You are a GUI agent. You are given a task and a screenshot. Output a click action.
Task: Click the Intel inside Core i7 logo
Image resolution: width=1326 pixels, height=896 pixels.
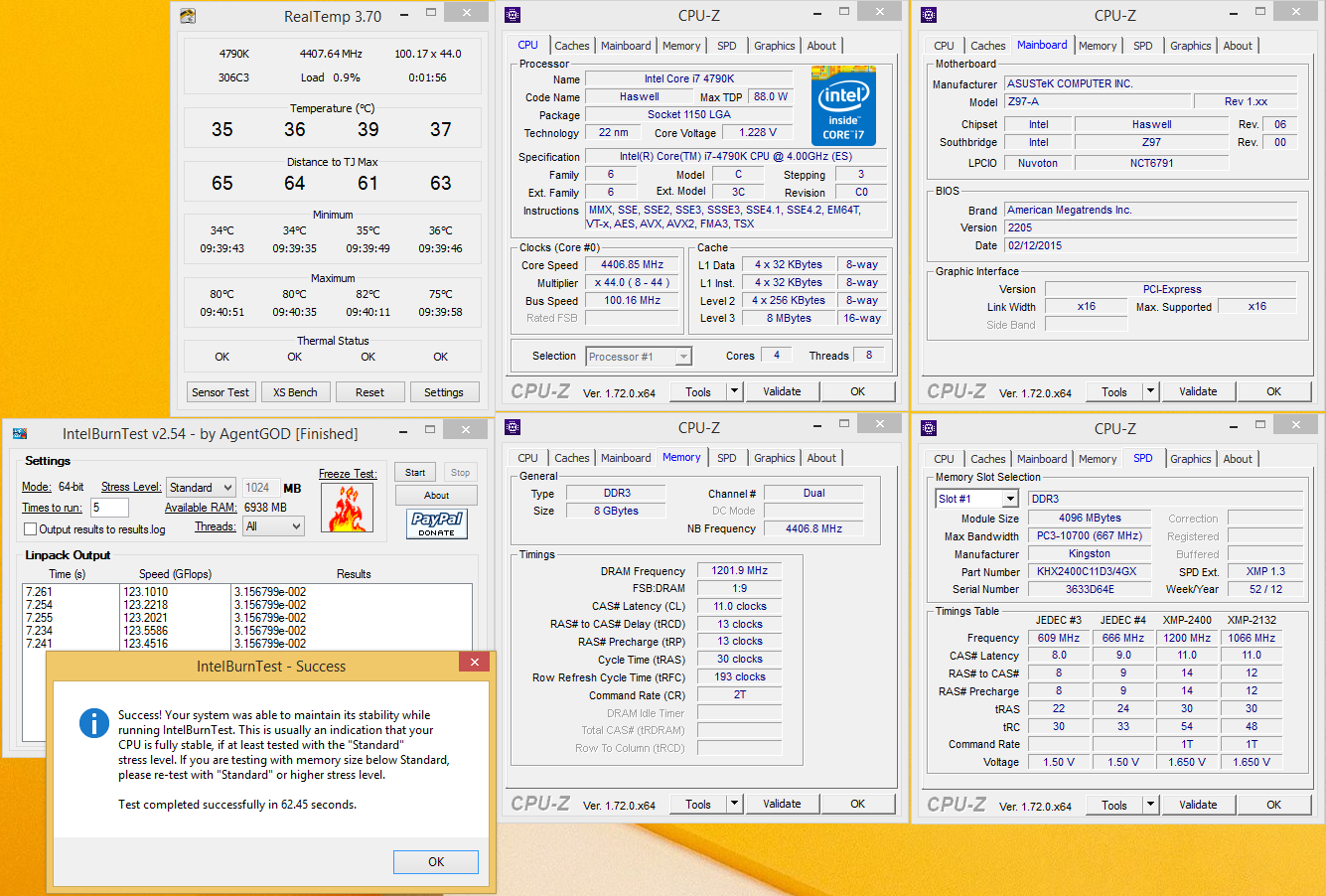[x=843, y=105]
